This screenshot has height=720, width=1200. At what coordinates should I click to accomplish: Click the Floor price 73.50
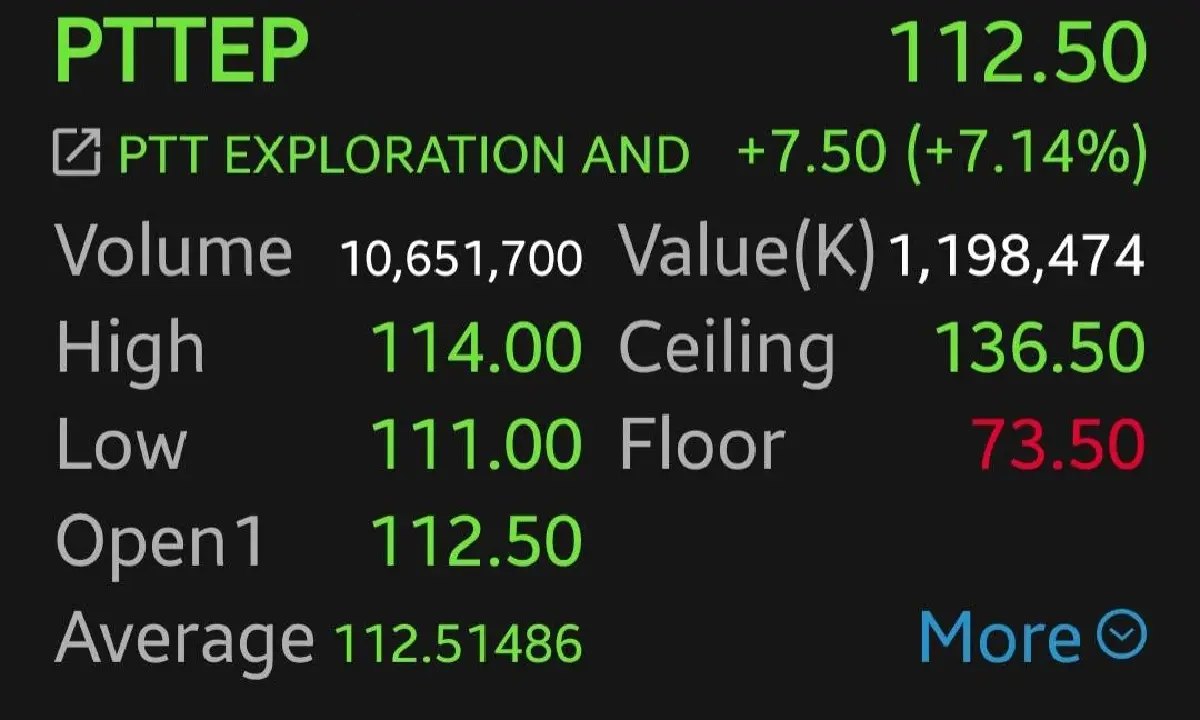tap(1058, 444)
